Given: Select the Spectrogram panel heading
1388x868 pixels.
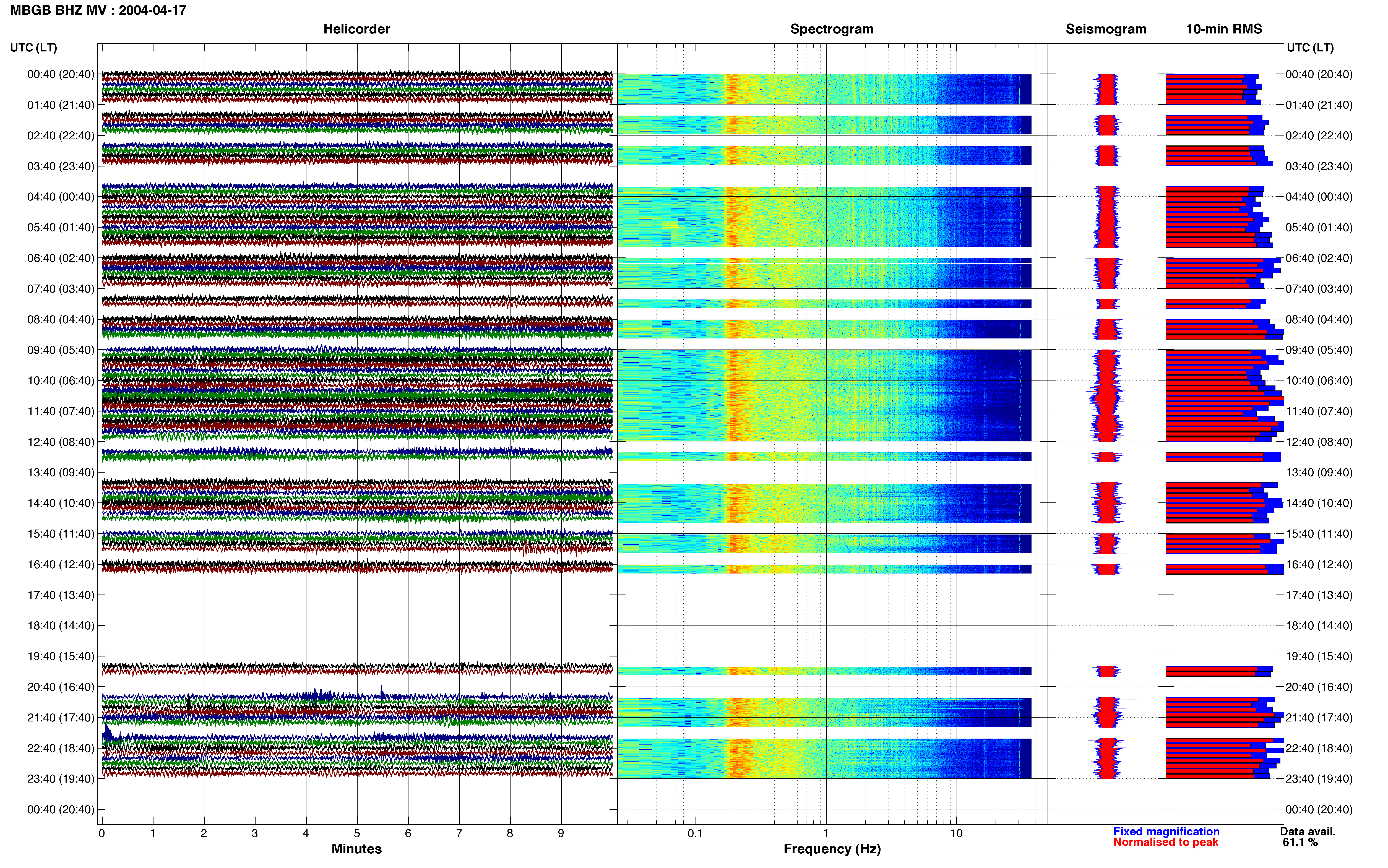Looking at the screenshot, I should point(832,29).
